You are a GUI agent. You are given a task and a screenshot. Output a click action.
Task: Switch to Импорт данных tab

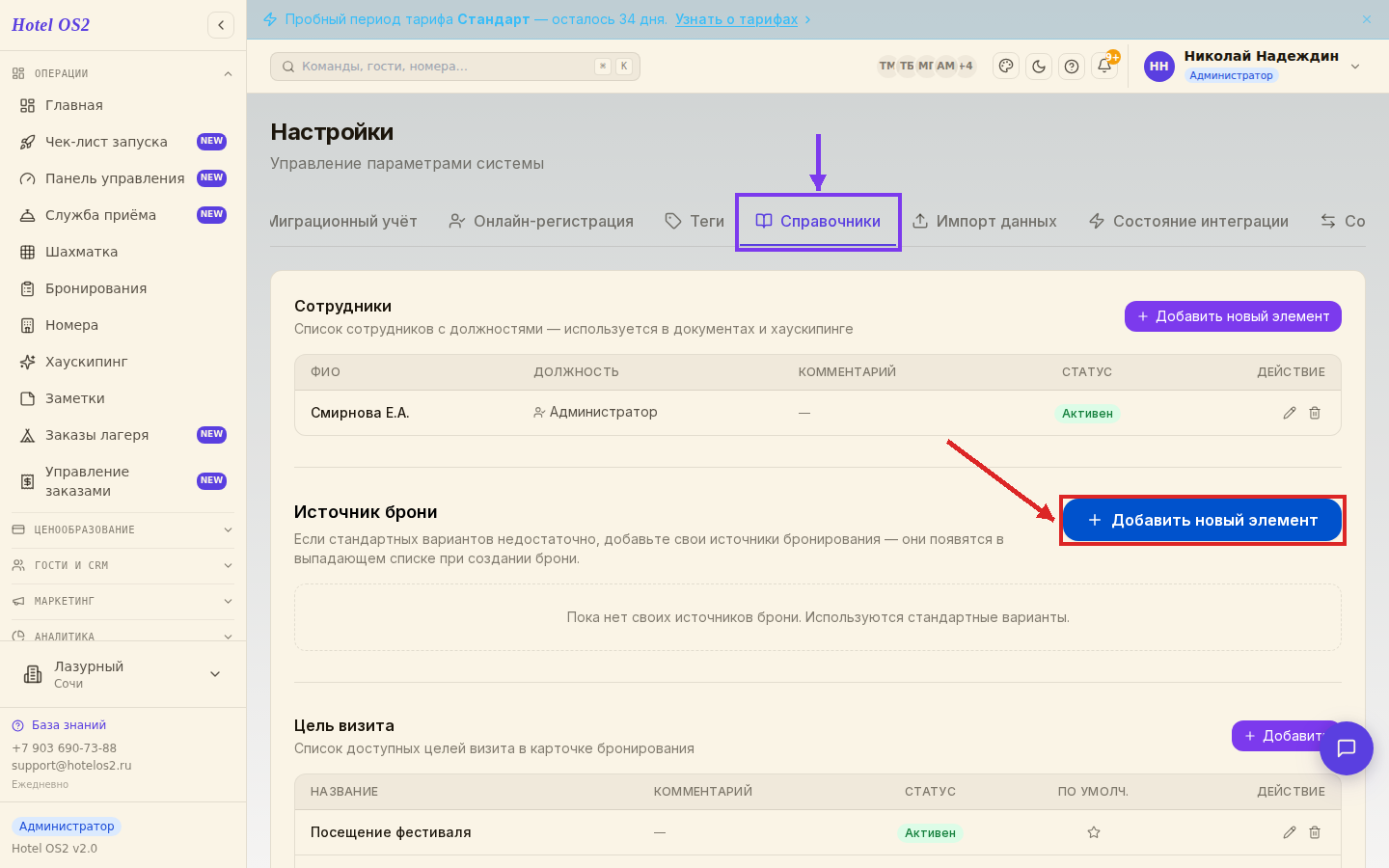click(x=985, y=221)
